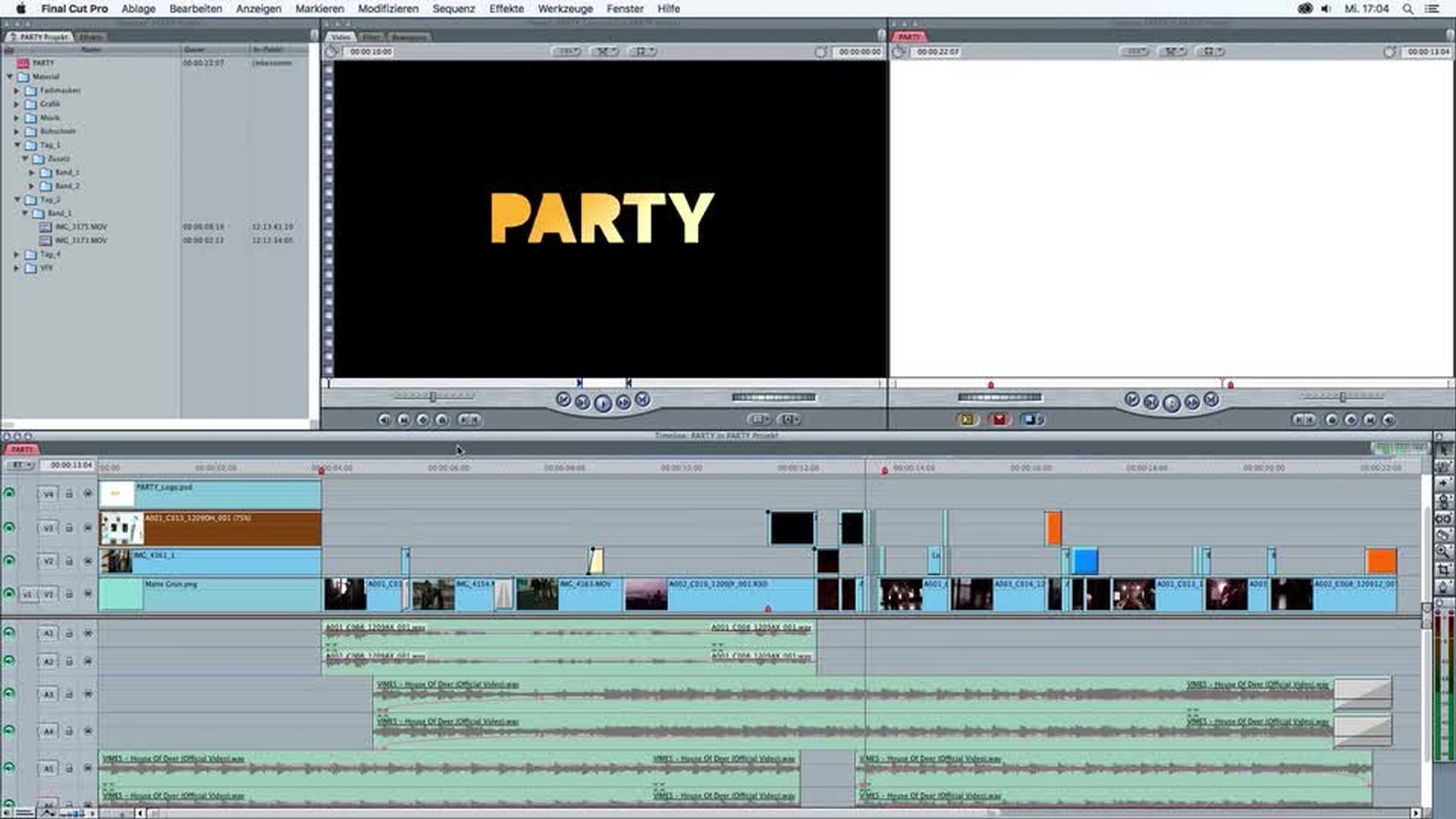
Task: Select clip IMG_3175.MOV in the browser
Action: pos(80,227)
